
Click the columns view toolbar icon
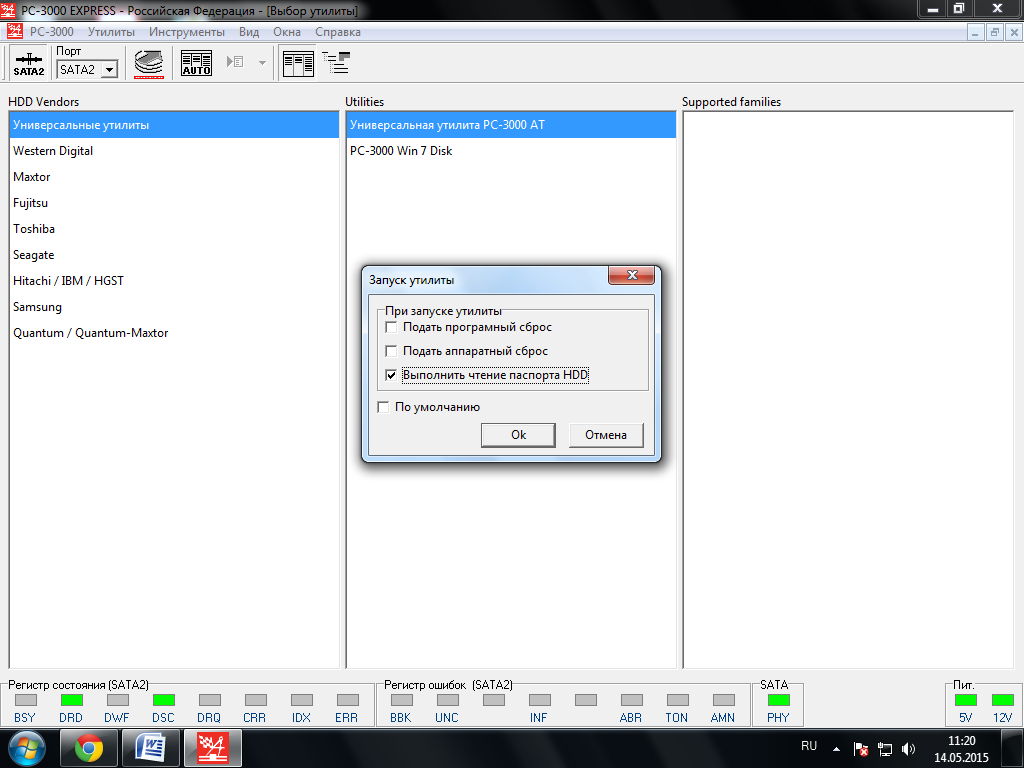tap(298, 63)
